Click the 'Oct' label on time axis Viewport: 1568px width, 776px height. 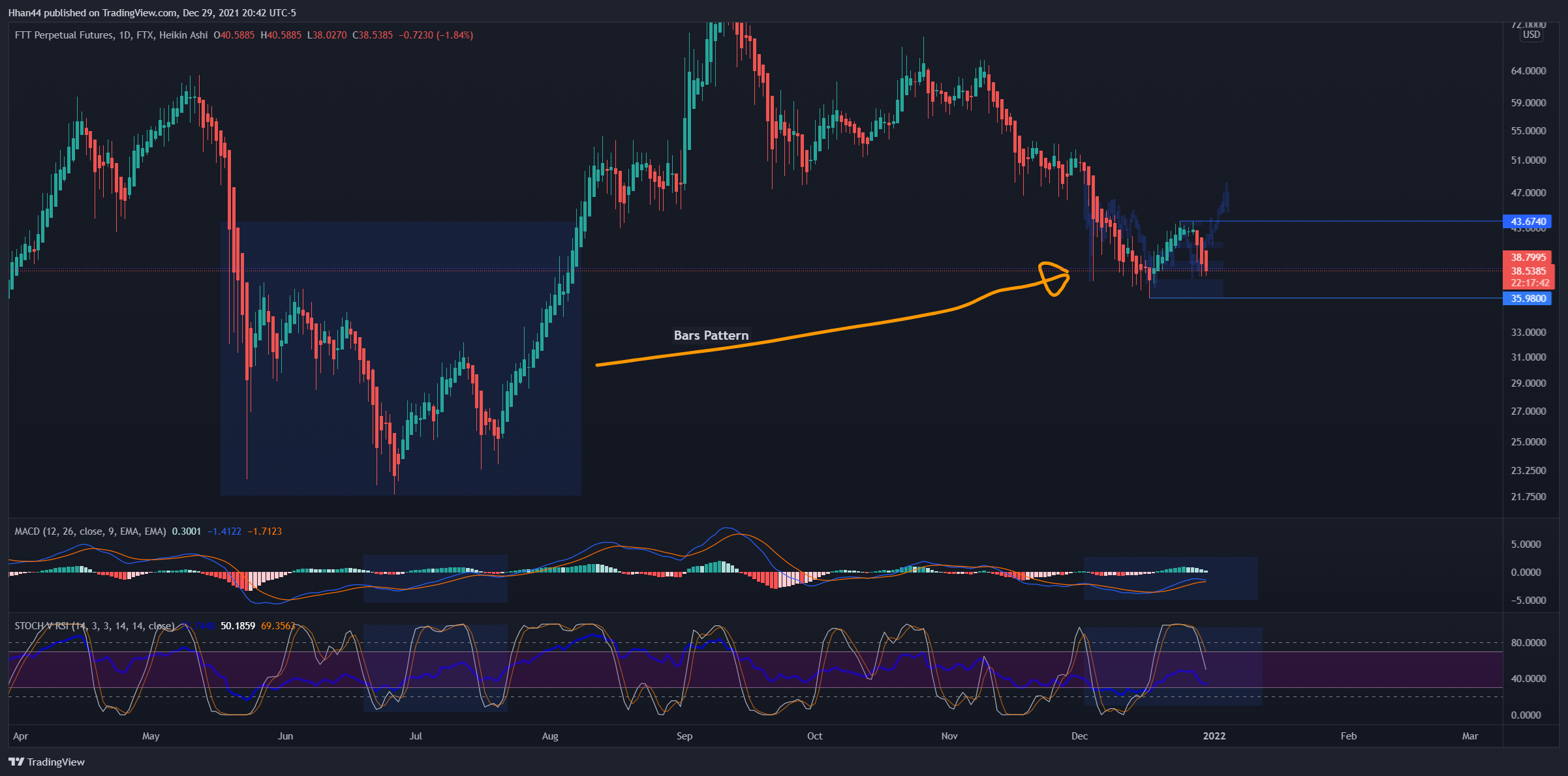coord(814,736)
